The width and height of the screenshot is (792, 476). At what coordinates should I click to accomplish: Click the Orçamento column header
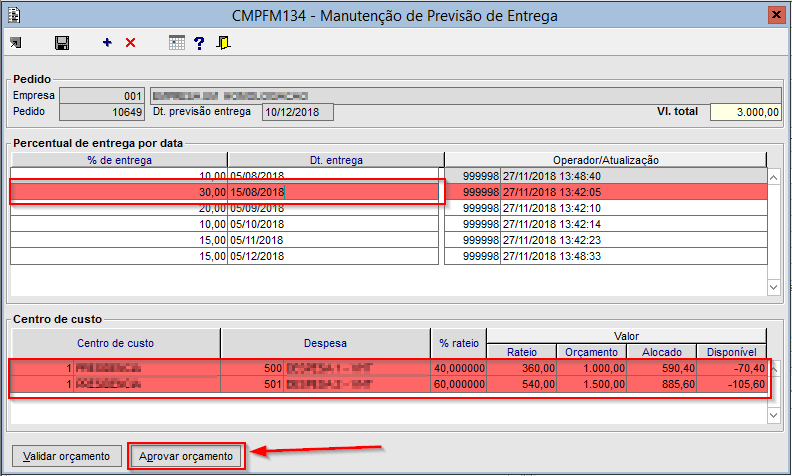coord(591,352)
